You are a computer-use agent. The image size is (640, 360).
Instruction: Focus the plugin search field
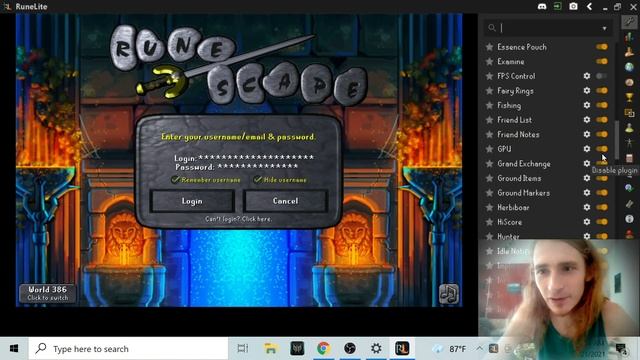(548, 28)
